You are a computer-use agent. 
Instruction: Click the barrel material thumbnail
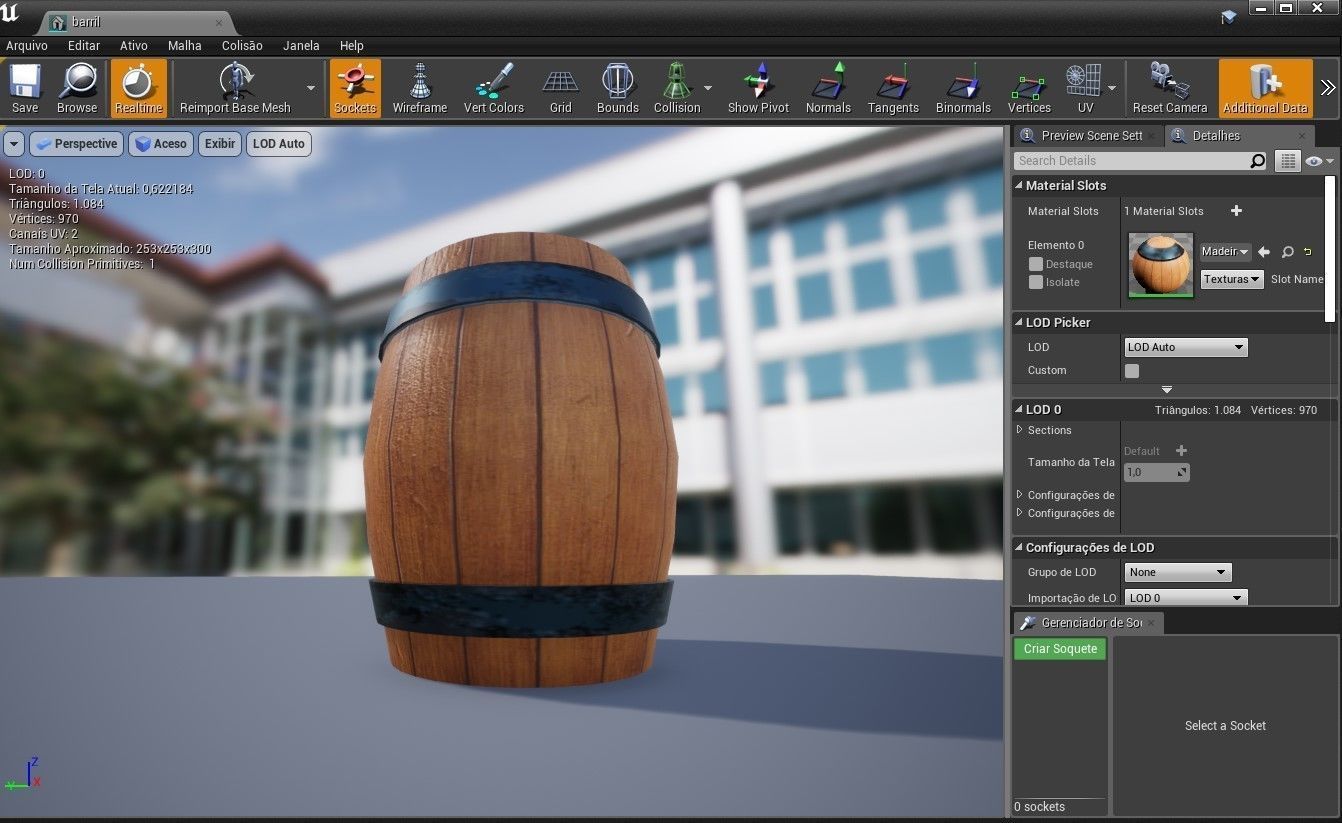coord(1161,265)
